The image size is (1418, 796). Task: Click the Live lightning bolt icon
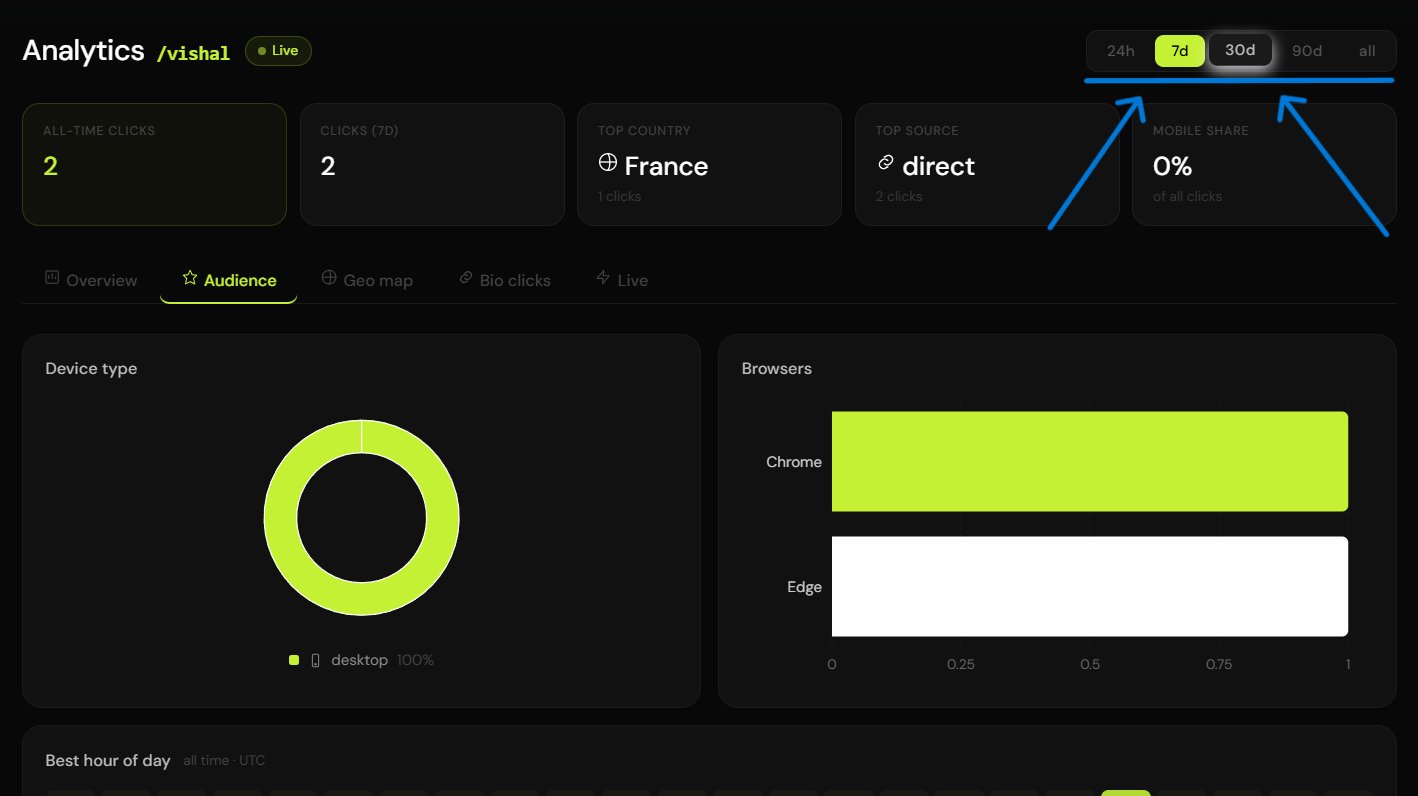pos(603,278)
